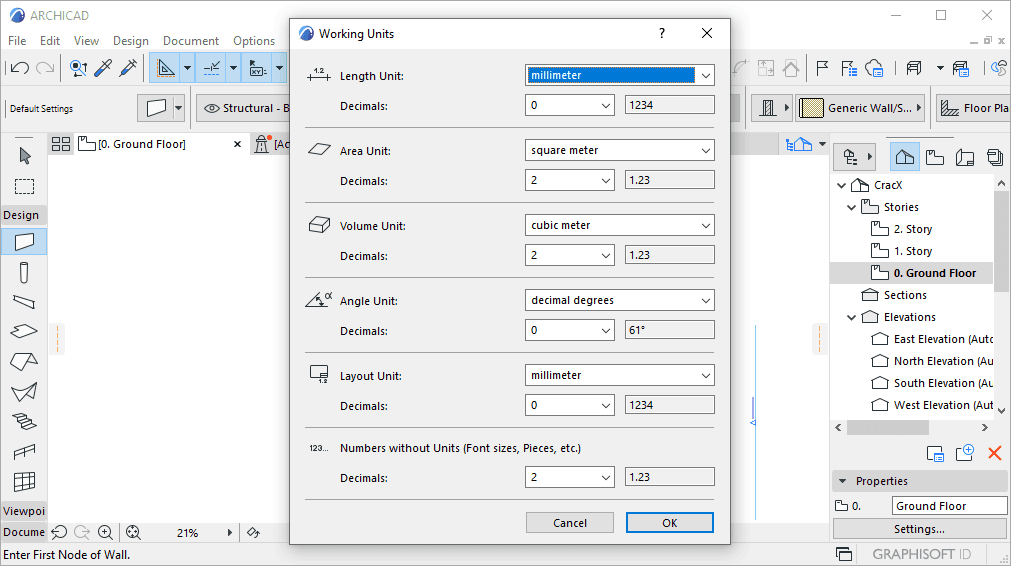Screen dimensions: 1011x566
Task: Select the Roof tool
Action: pos(24,361)
